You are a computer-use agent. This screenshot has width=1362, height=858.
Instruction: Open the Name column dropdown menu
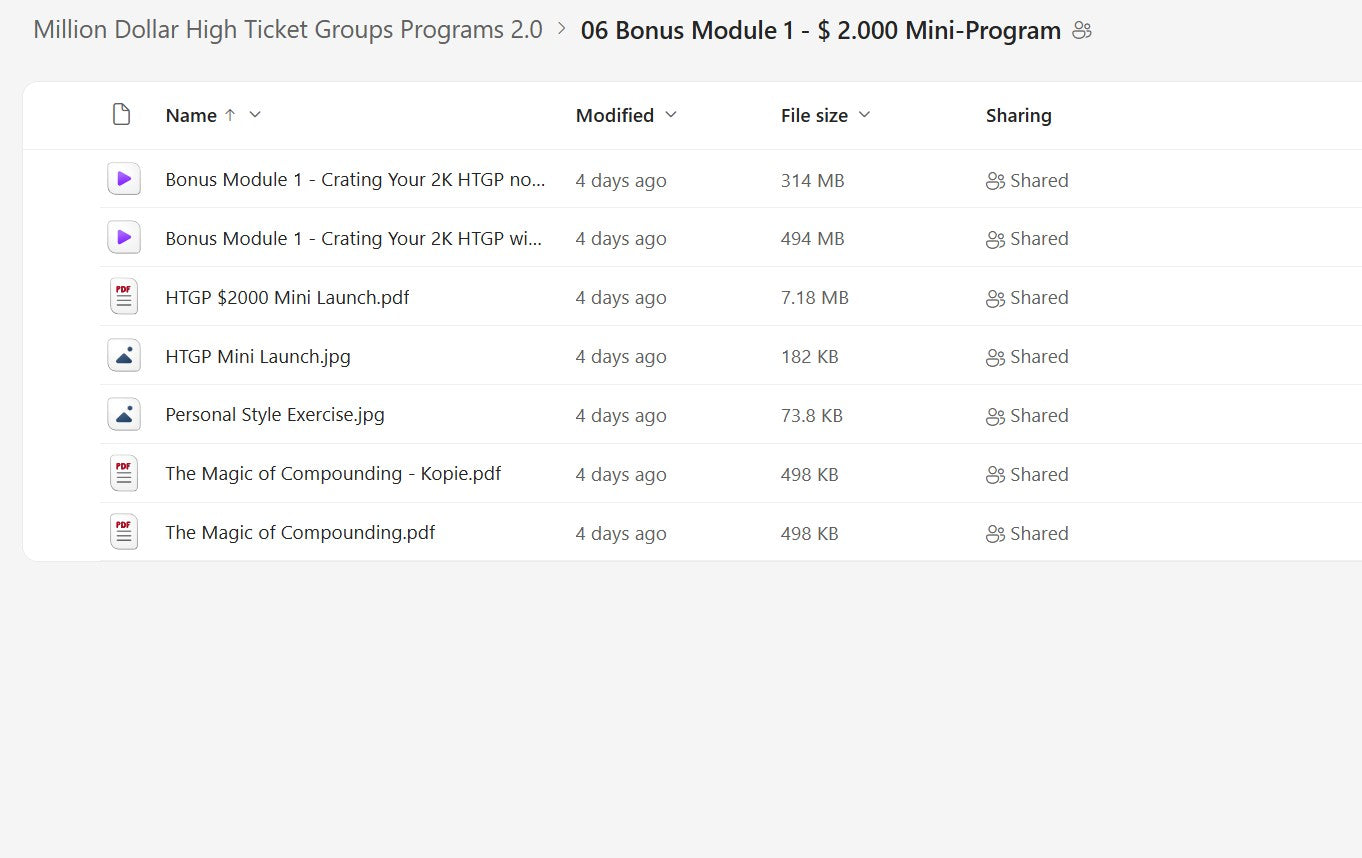pos(255,115)
